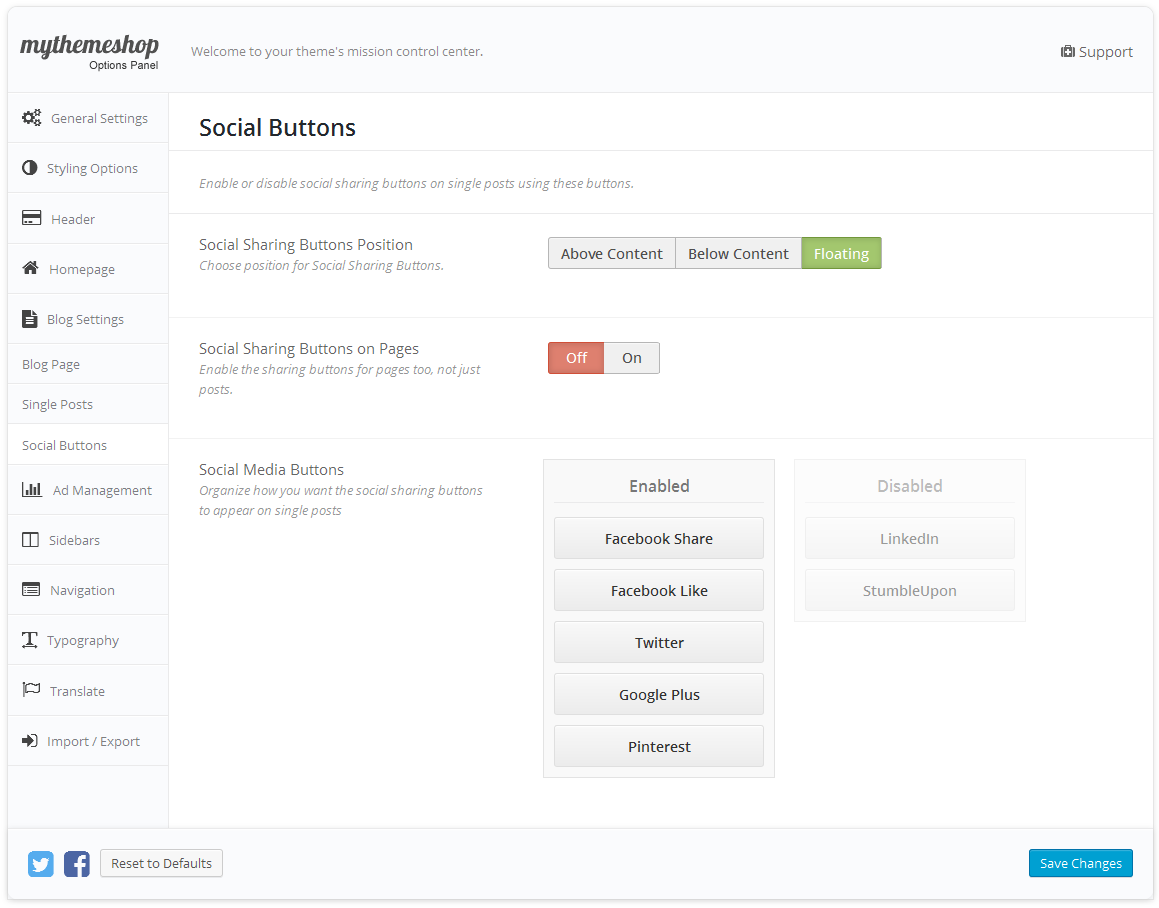Image resolution: width=1159 pixels, height=908 pixels.
Task: Click the Import / Export arrow icon
Action: point(30,740)
